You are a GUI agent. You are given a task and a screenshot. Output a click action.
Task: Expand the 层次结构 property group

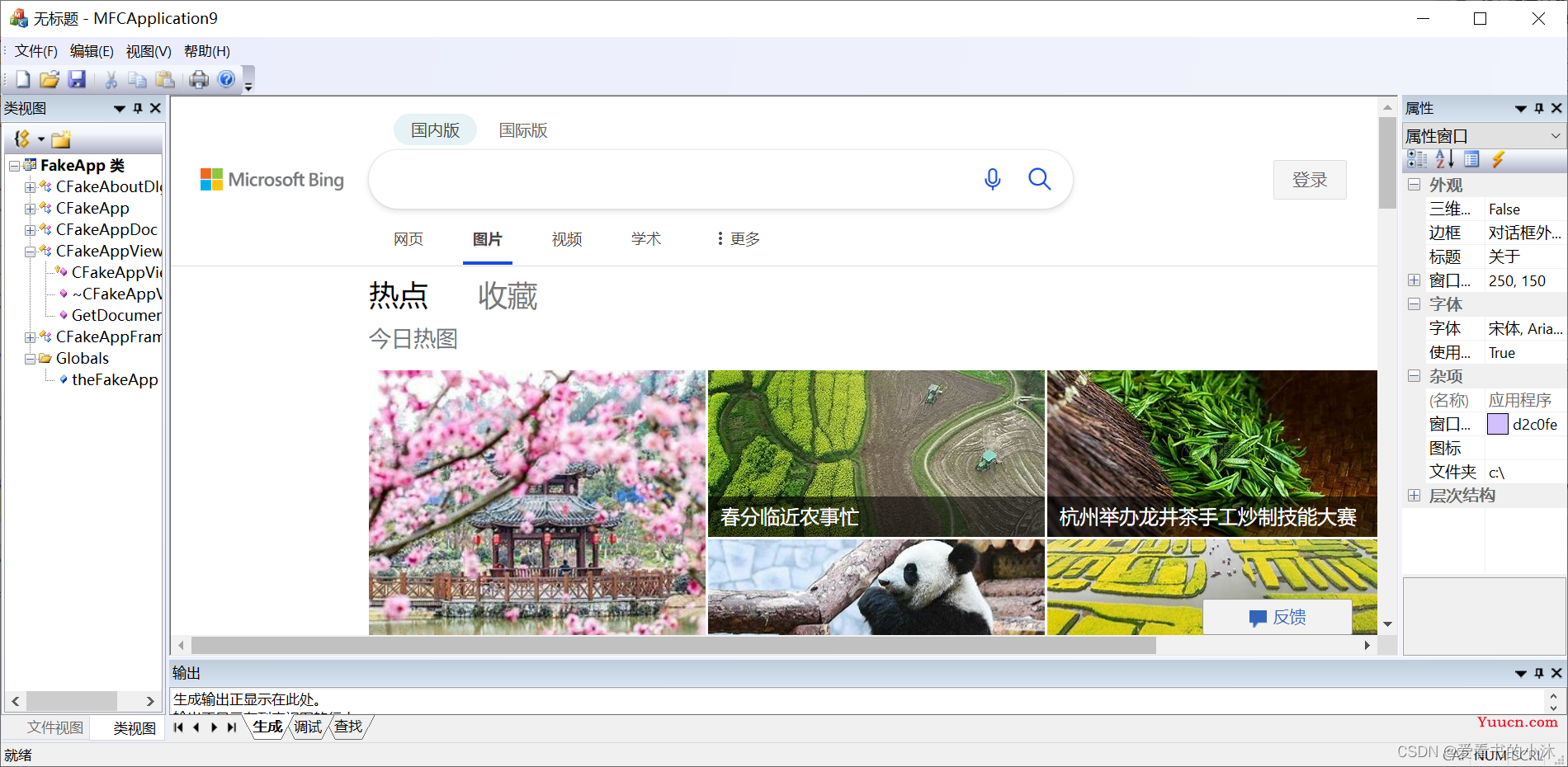coord(1414,496)
